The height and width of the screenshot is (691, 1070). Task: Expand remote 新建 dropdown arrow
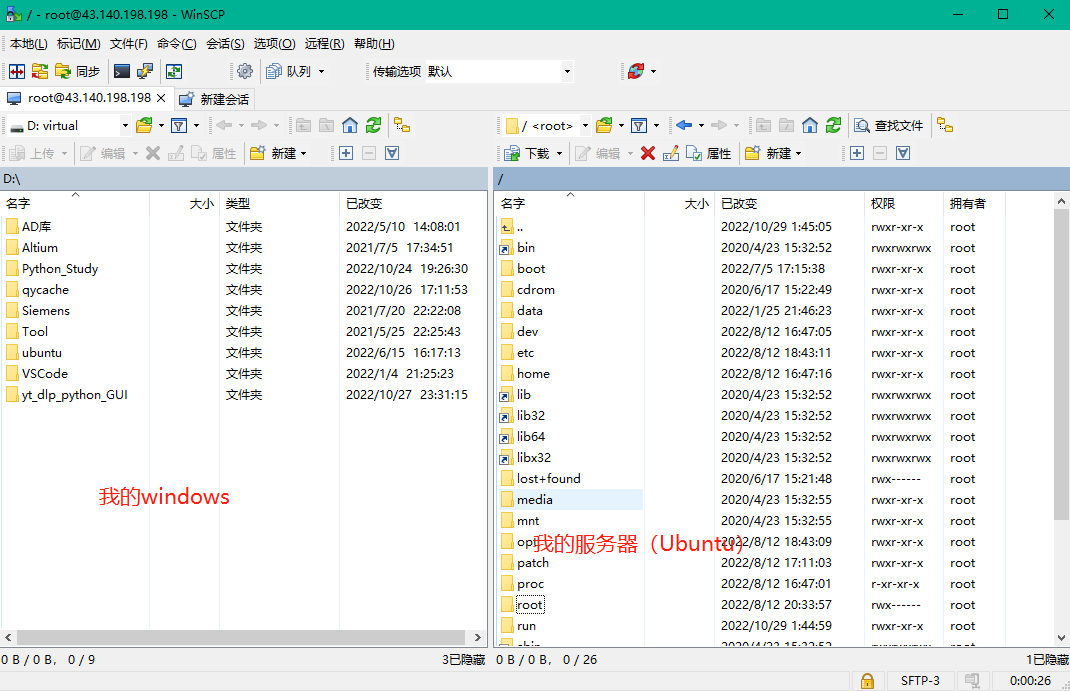coord(798,153)
